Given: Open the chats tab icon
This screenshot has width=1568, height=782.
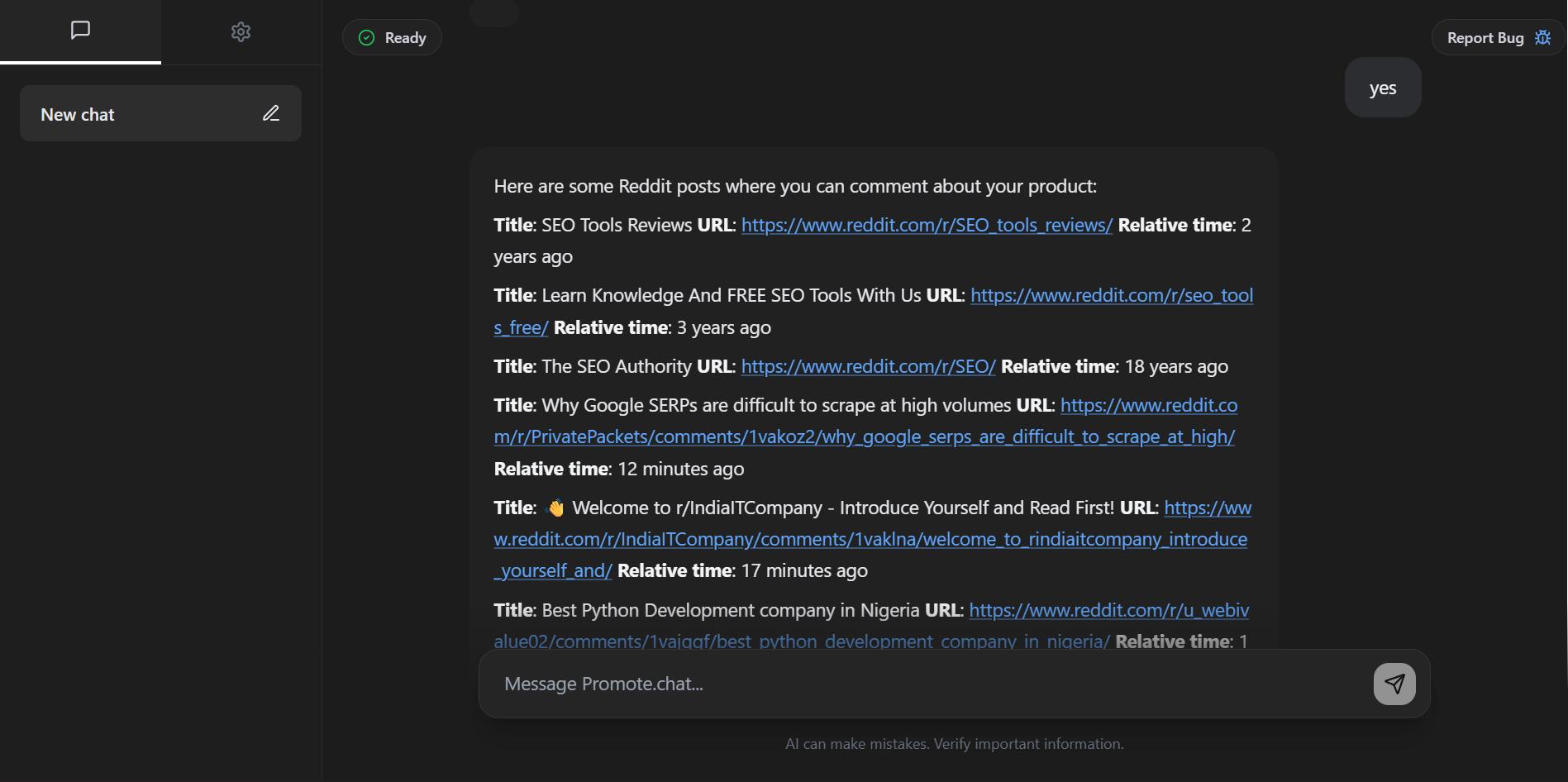Looking at the screenshot, I should (80, 31).
